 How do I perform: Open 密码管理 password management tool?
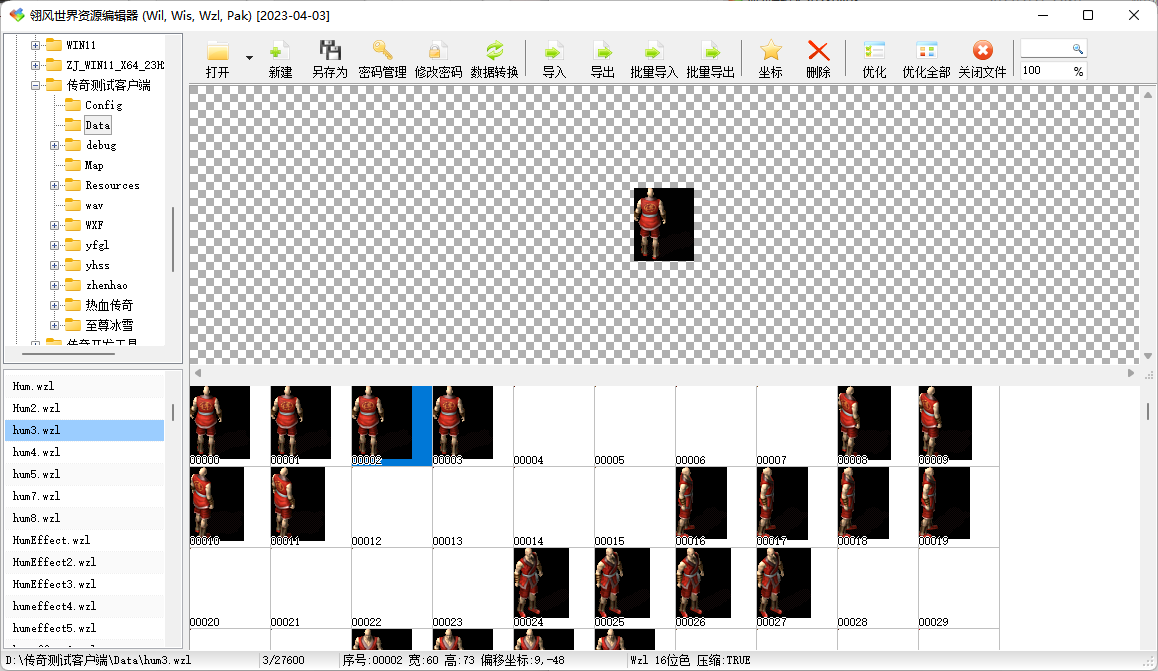click(382, 52)
